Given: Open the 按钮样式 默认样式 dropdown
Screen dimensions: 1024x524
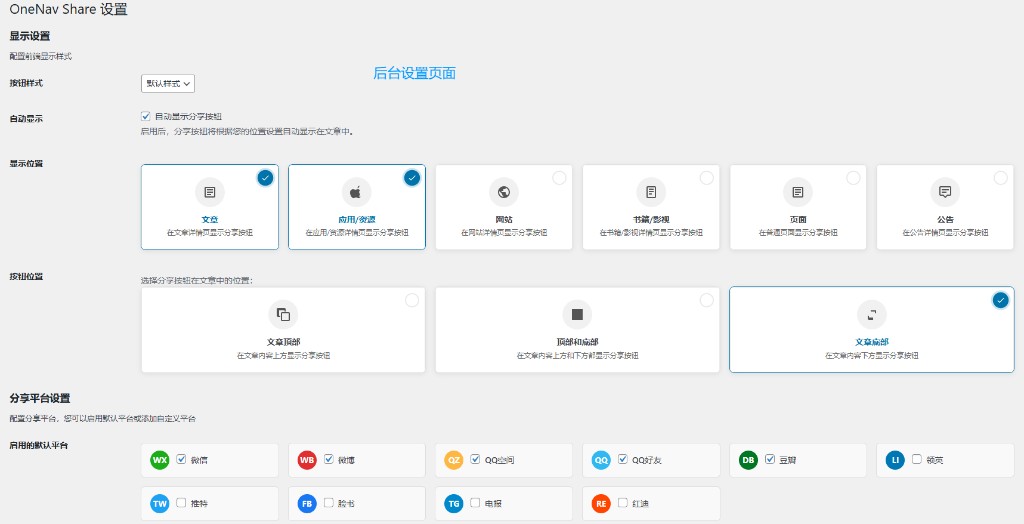Looking at the screenshot, I should click(168, 84).
